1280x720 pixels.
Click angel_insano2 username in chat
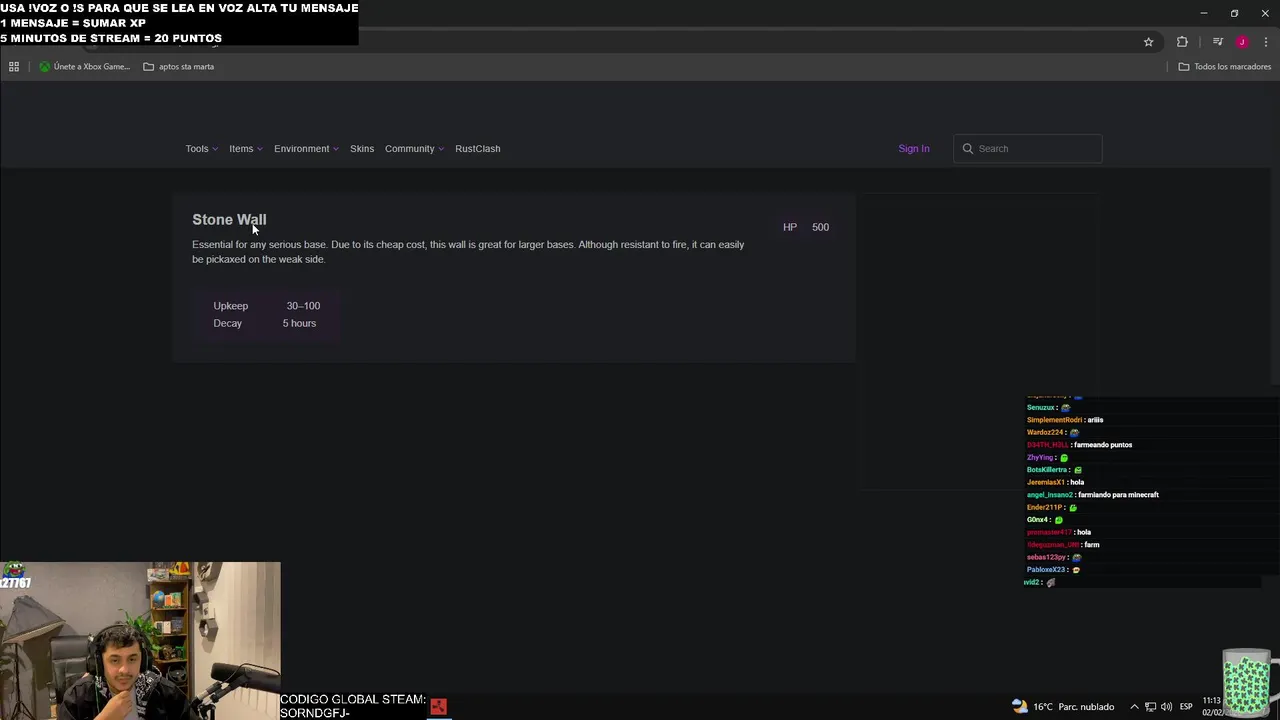pyautogui.click(x=1050, y=495)
